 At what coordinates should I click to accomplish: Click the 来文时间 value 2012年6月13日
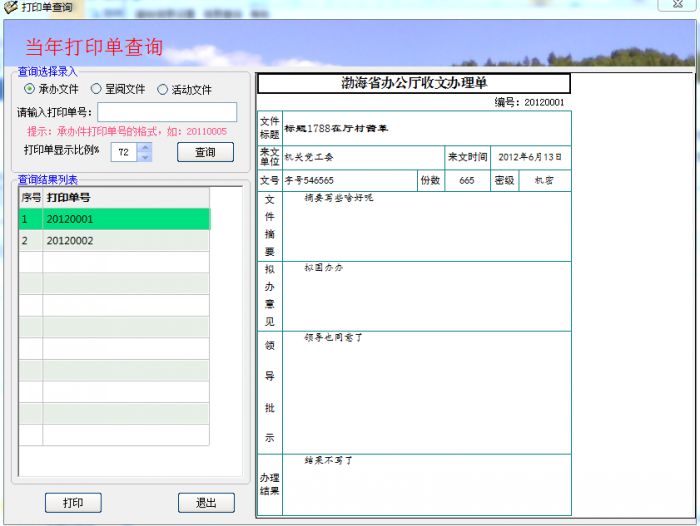[x=530, y=157]
